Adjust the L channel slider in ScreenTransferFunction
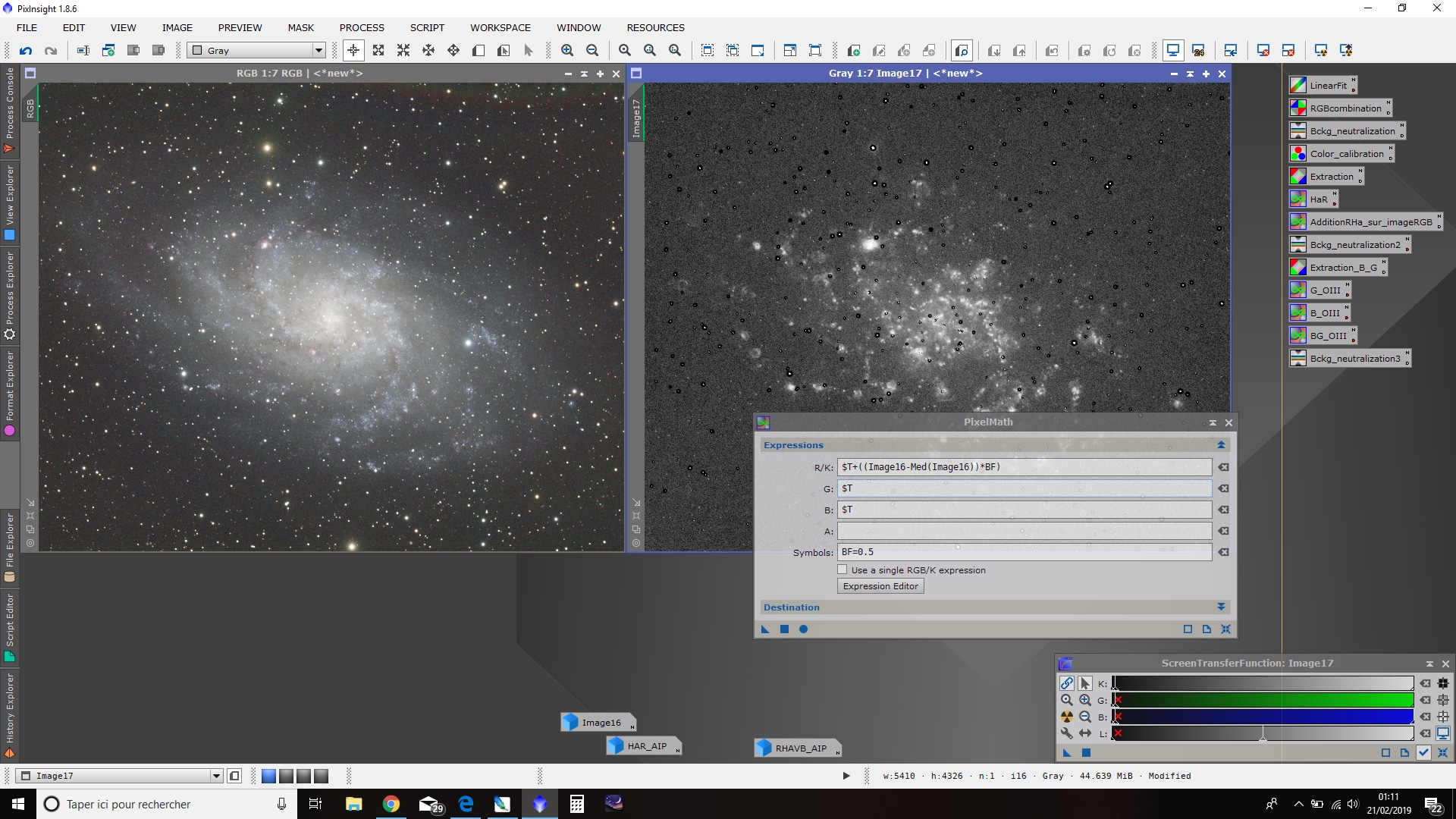 (x=1263, y=733)
